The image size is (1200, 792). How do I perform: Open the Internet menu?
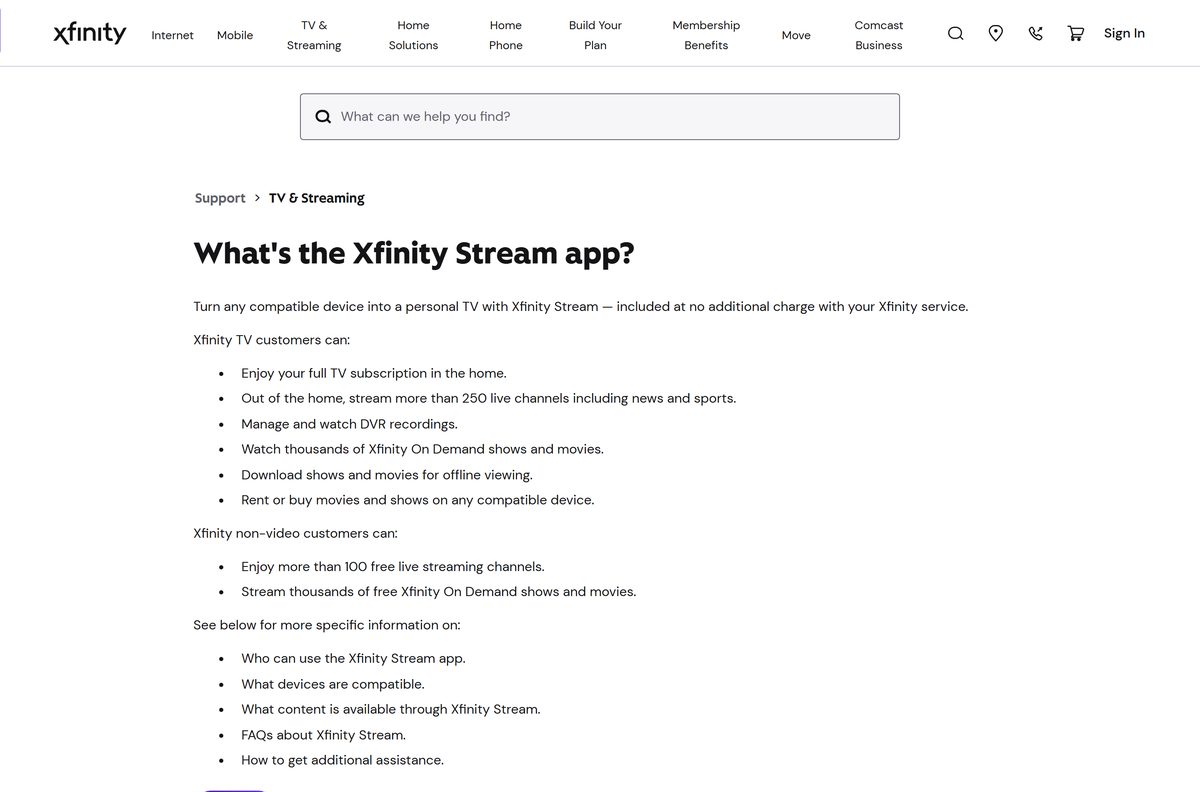click(173, 35)
